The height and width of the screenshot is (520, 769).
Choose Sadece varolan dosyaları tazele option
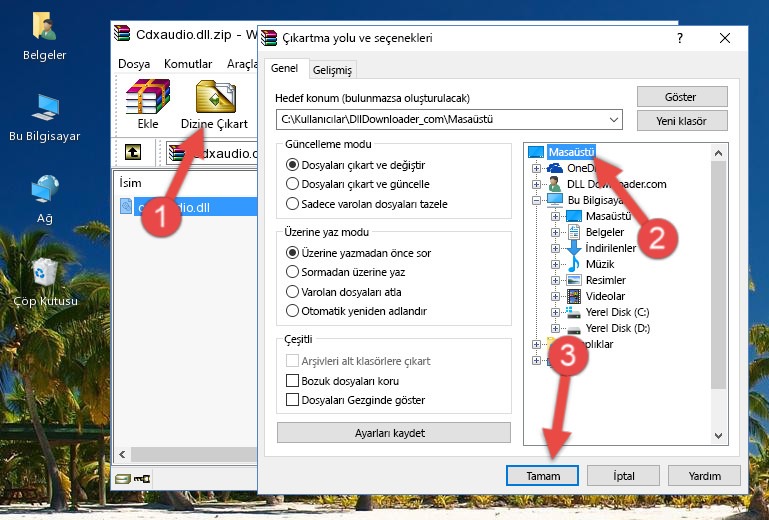pyautogui.click(x=292, y=204)
